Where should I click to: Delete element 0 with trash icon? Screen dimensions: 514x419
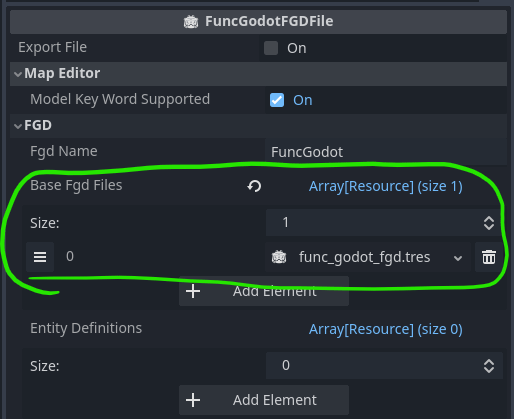click(489, 257)
